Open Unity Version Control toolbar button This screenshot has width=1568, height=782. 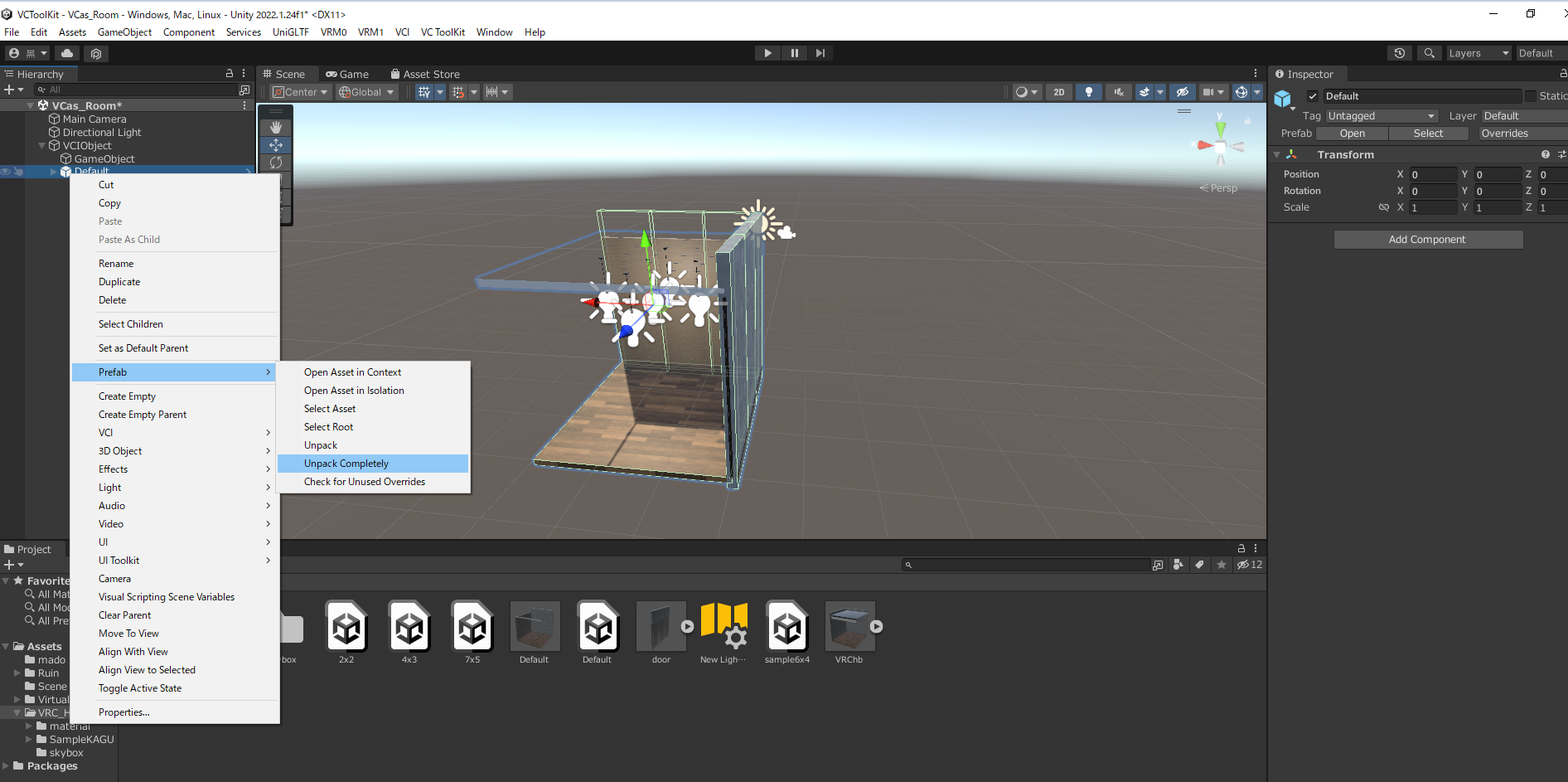pyautogui.click(x=96, y=53)
